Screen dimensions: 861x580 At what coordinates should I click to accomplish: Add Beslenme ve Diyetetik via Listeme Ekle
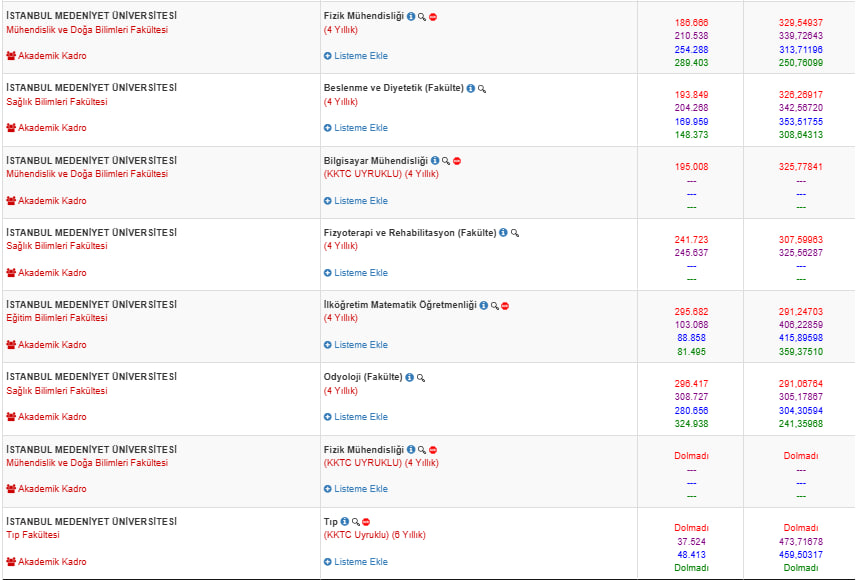click(356, 128)
